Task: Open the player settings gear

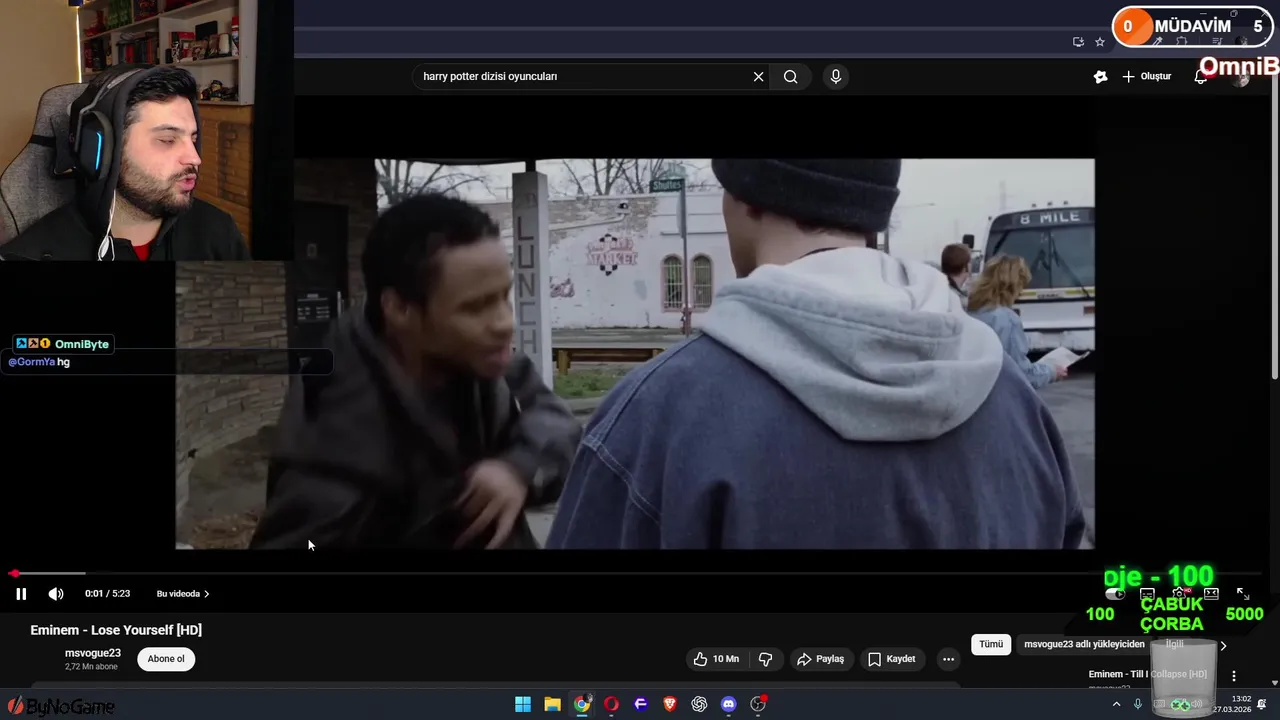Action: (1179, 594)
